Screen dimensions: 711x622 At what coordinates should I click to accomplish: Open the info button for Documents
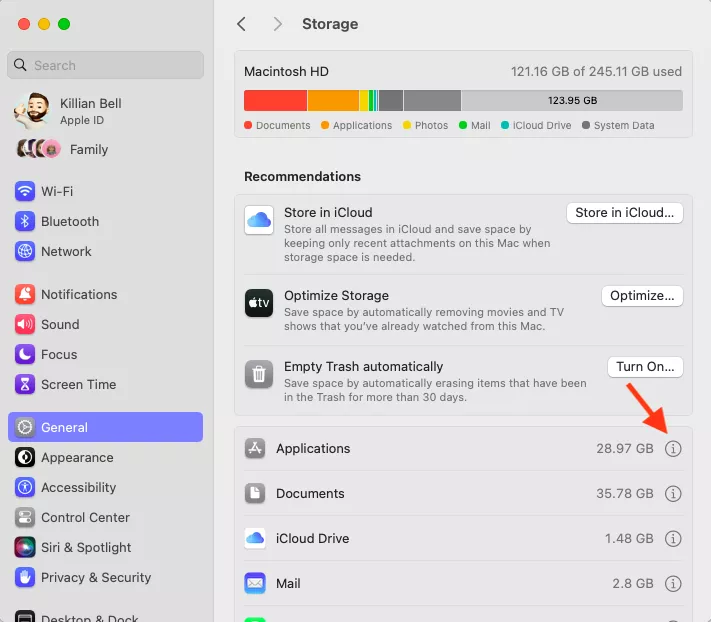[673, 494]
